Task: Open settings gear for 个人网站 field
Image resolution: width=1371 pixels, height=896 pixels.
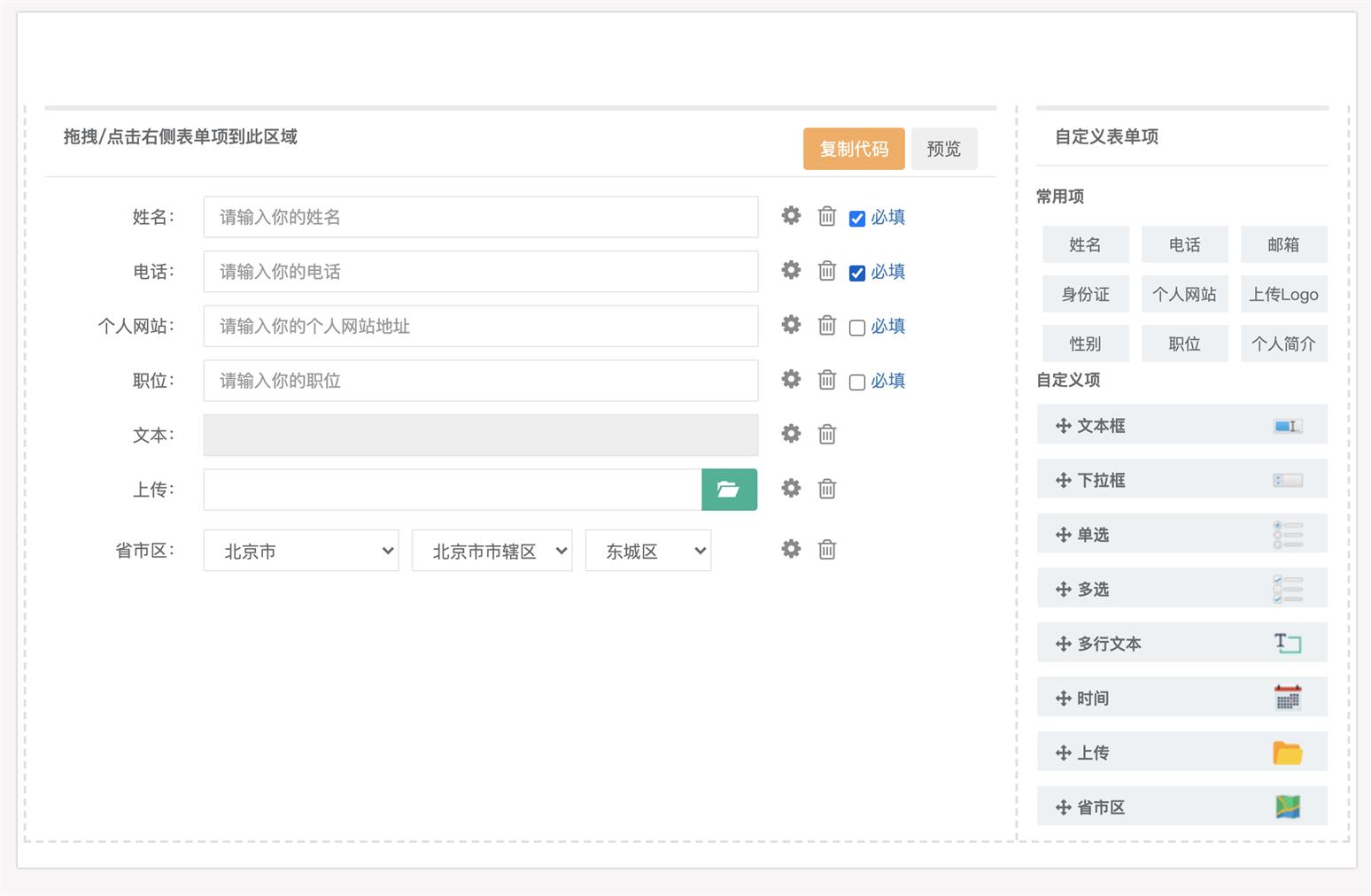Action: [x=791, y=325]
